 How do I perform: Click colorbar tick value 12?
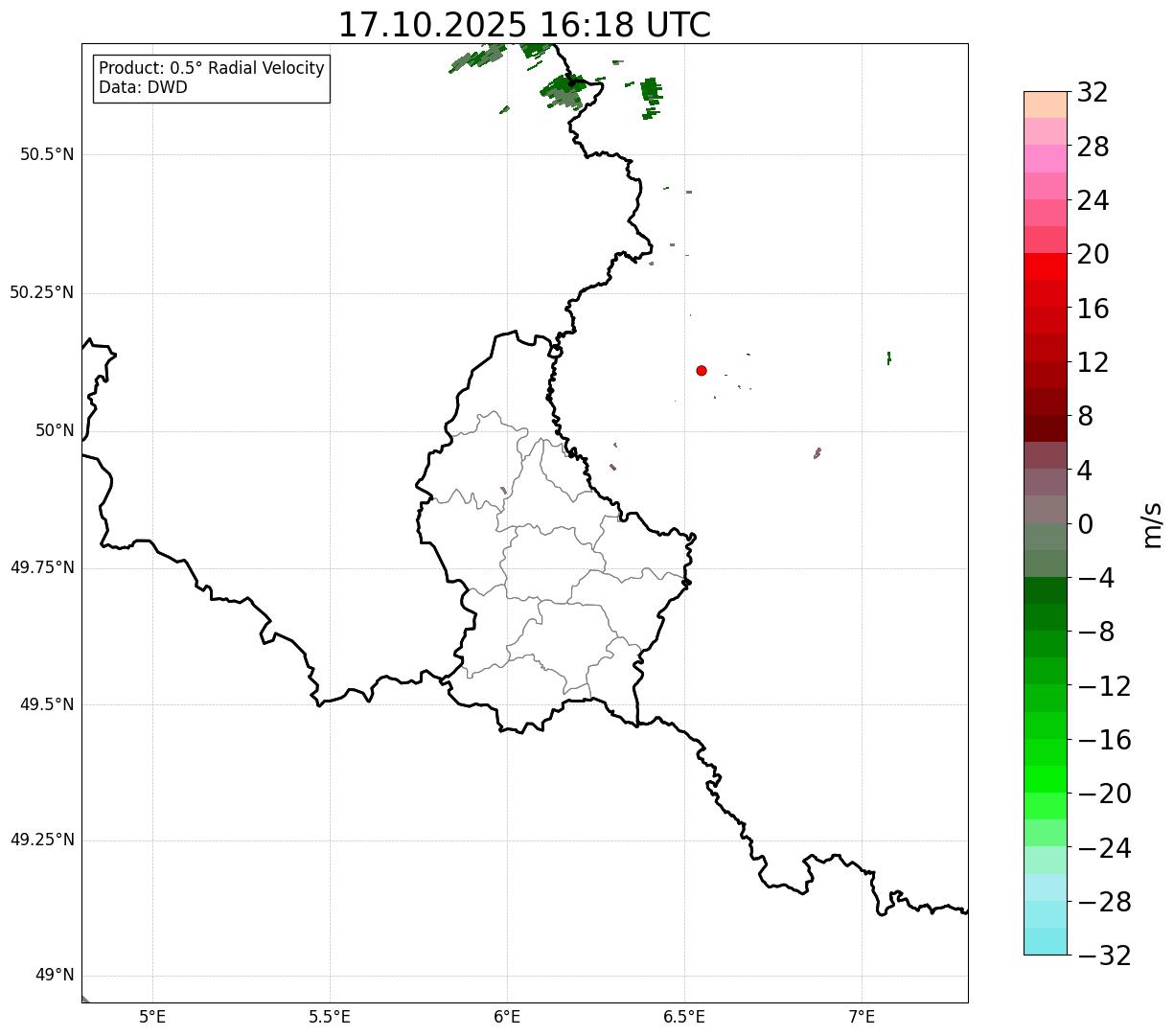tap(1093, 362)
